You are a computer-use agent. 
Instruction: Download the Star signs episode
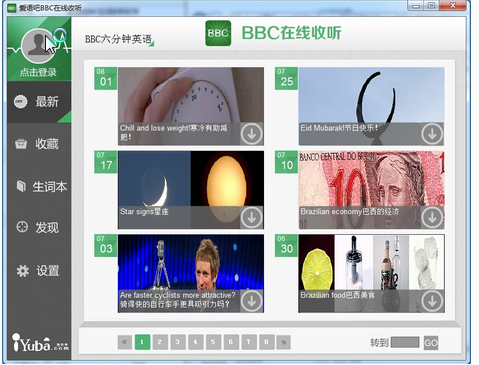(x=252, y=217)
